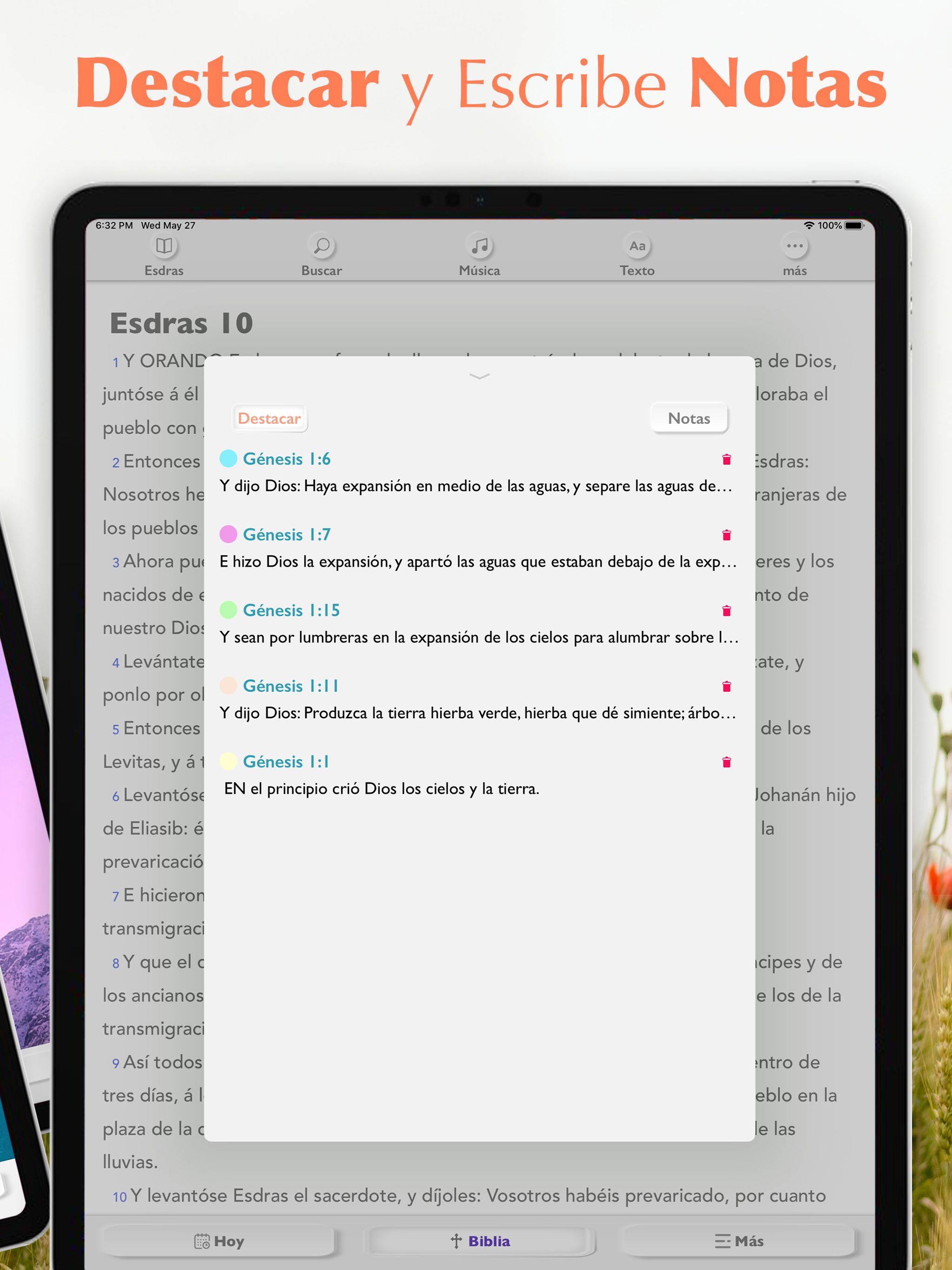Switch to the Notas tab
952x1270 pixels.
(688, 418)
